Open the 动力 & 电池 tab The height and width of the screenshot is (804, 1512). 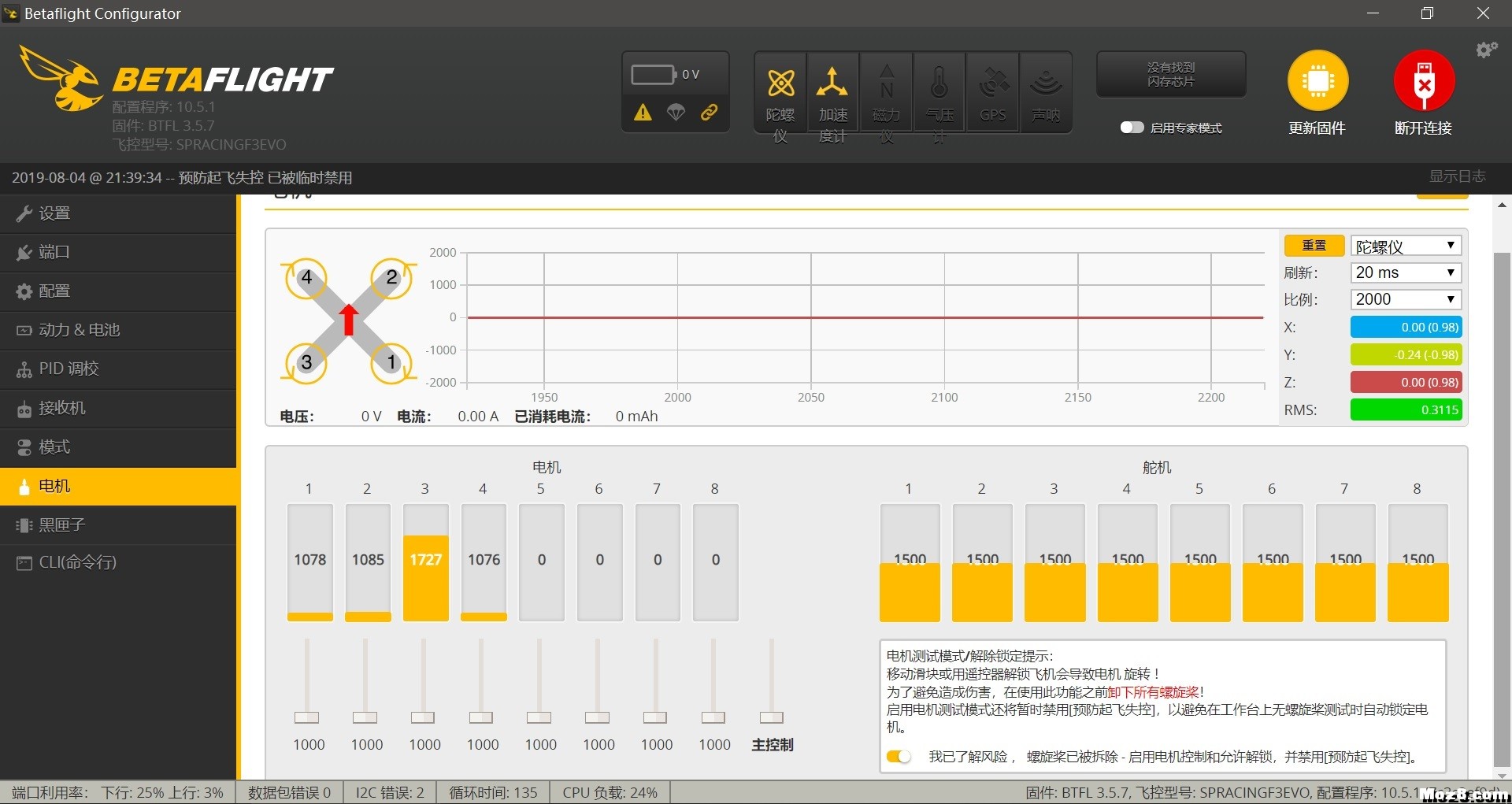coord(118,330)
